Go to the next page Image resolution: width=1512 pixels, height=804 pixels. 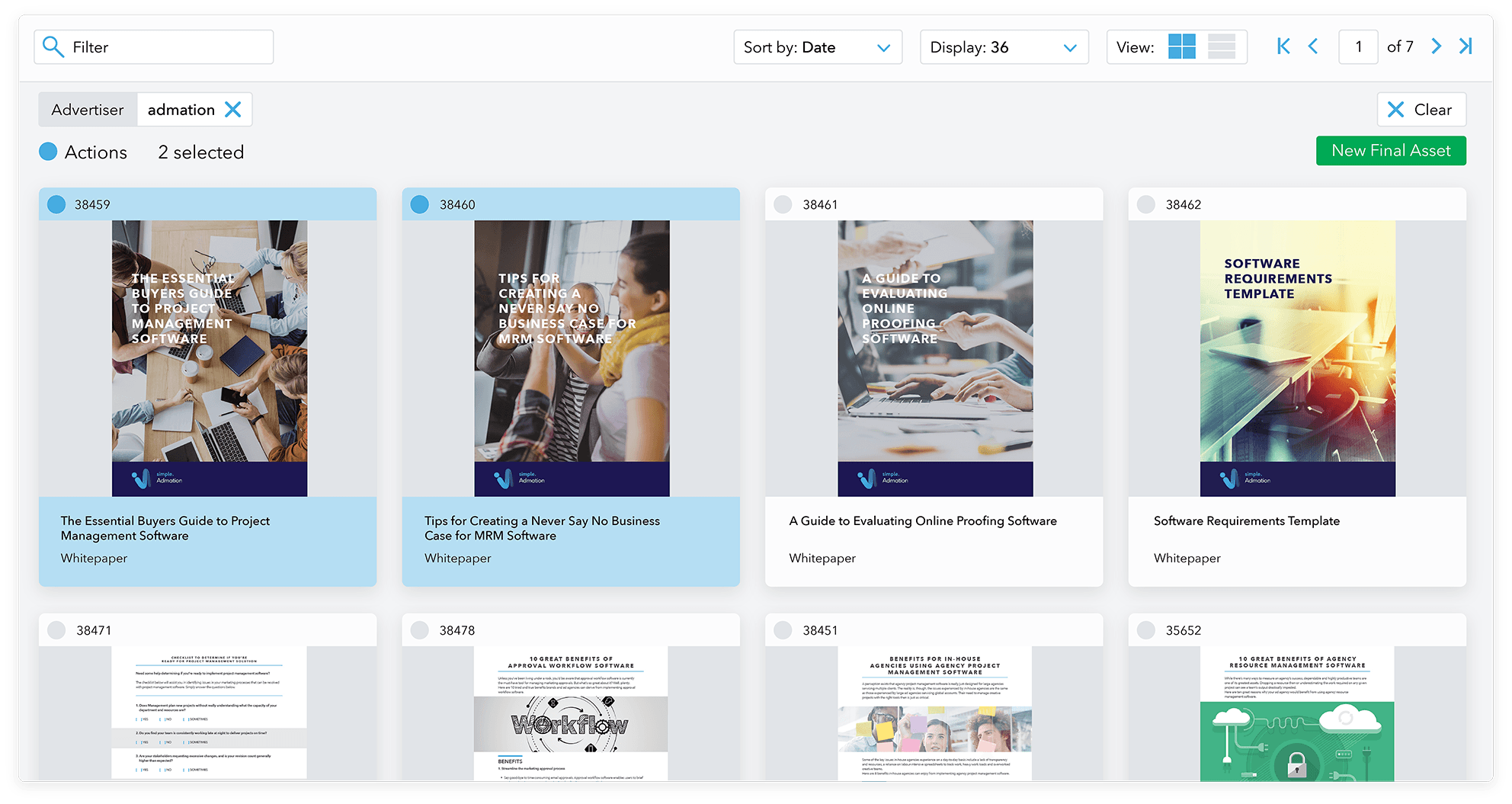[x=1436, y=46]
